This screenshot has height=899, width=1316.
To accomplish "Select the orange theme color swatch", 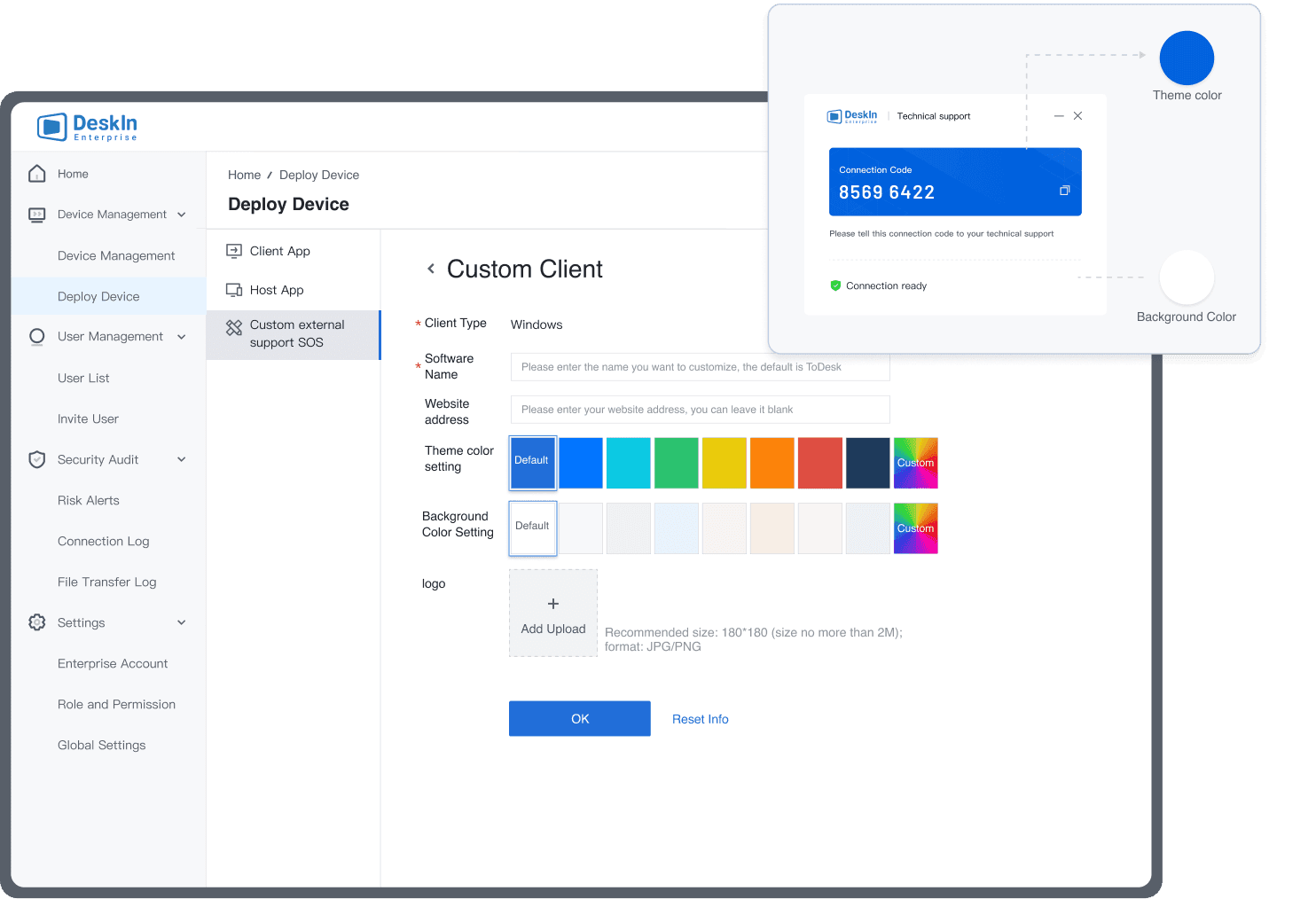I will 772,462.
